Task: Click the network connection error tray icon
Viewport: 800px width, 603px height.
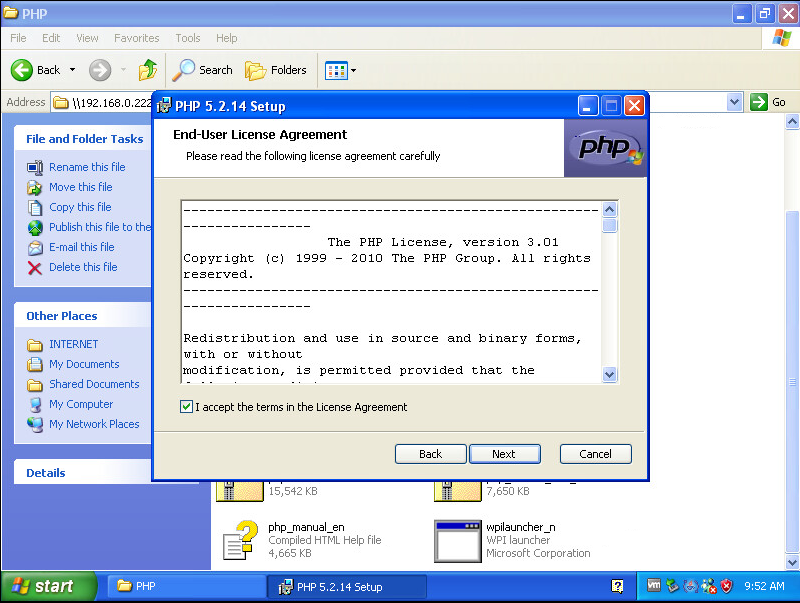Action: tap(709, 586)
